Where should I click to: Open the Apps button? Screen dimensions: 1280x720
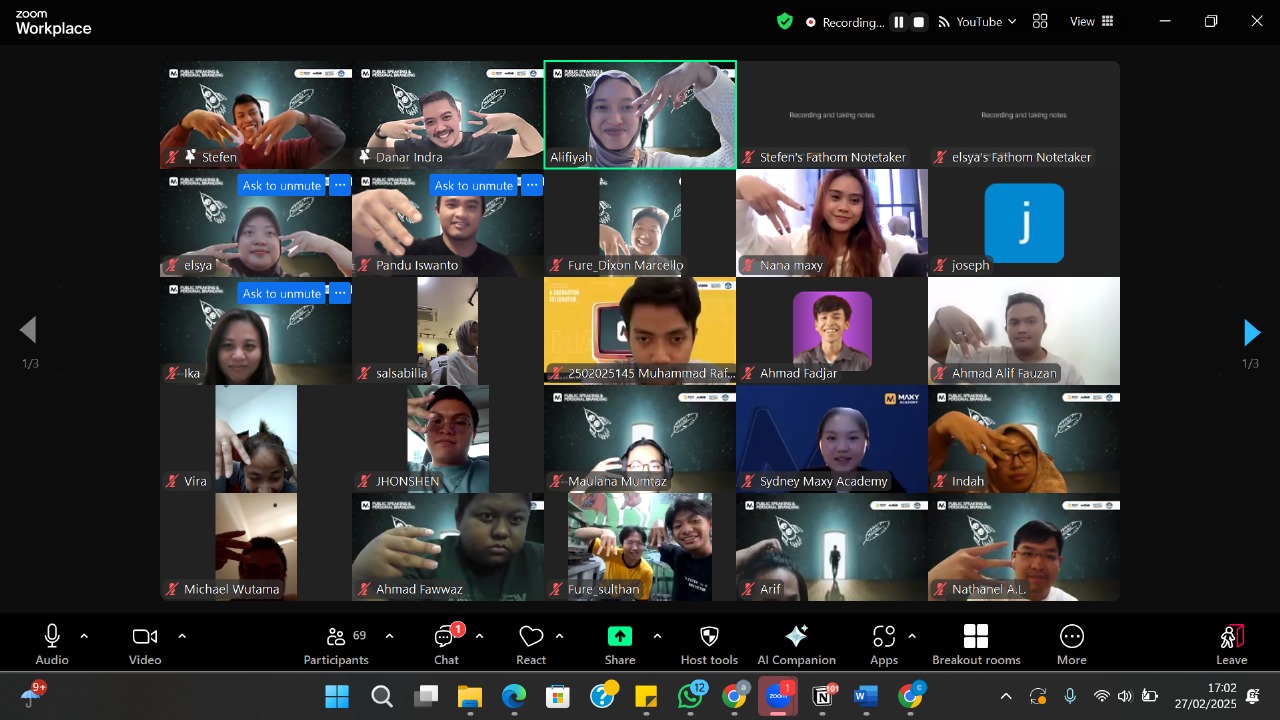pos(884,644)
